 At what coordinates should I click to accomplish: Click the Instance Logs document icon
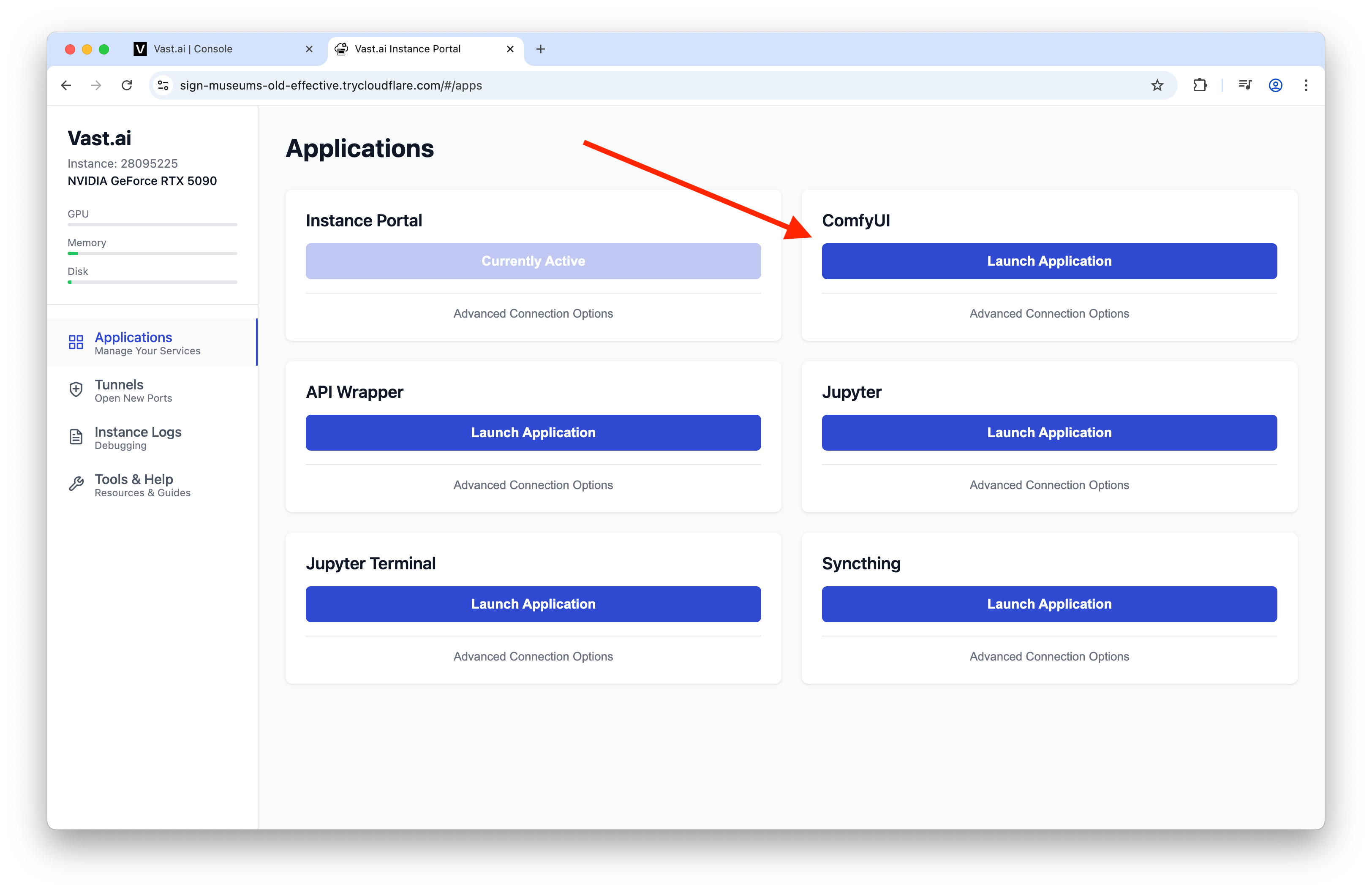point(76,438)
